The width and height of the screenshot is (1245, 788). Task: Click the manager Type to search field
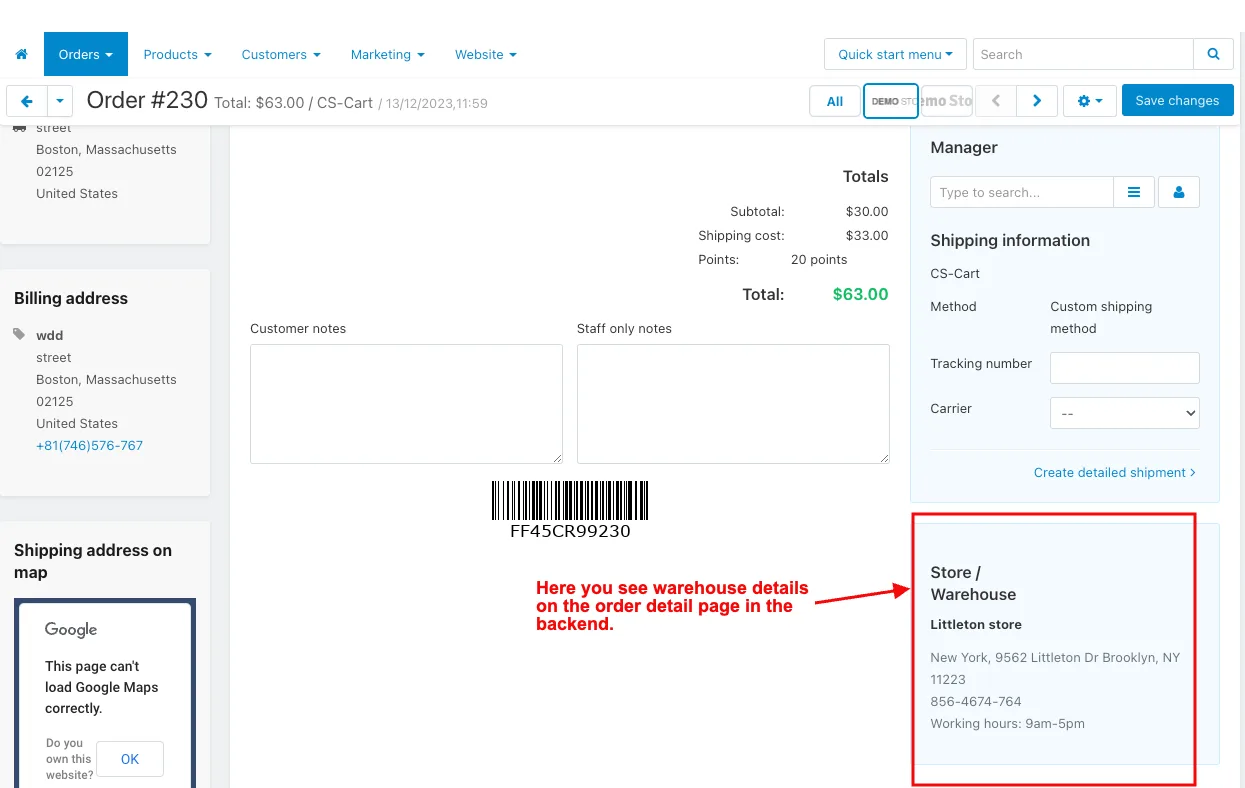click(1022, 192)
